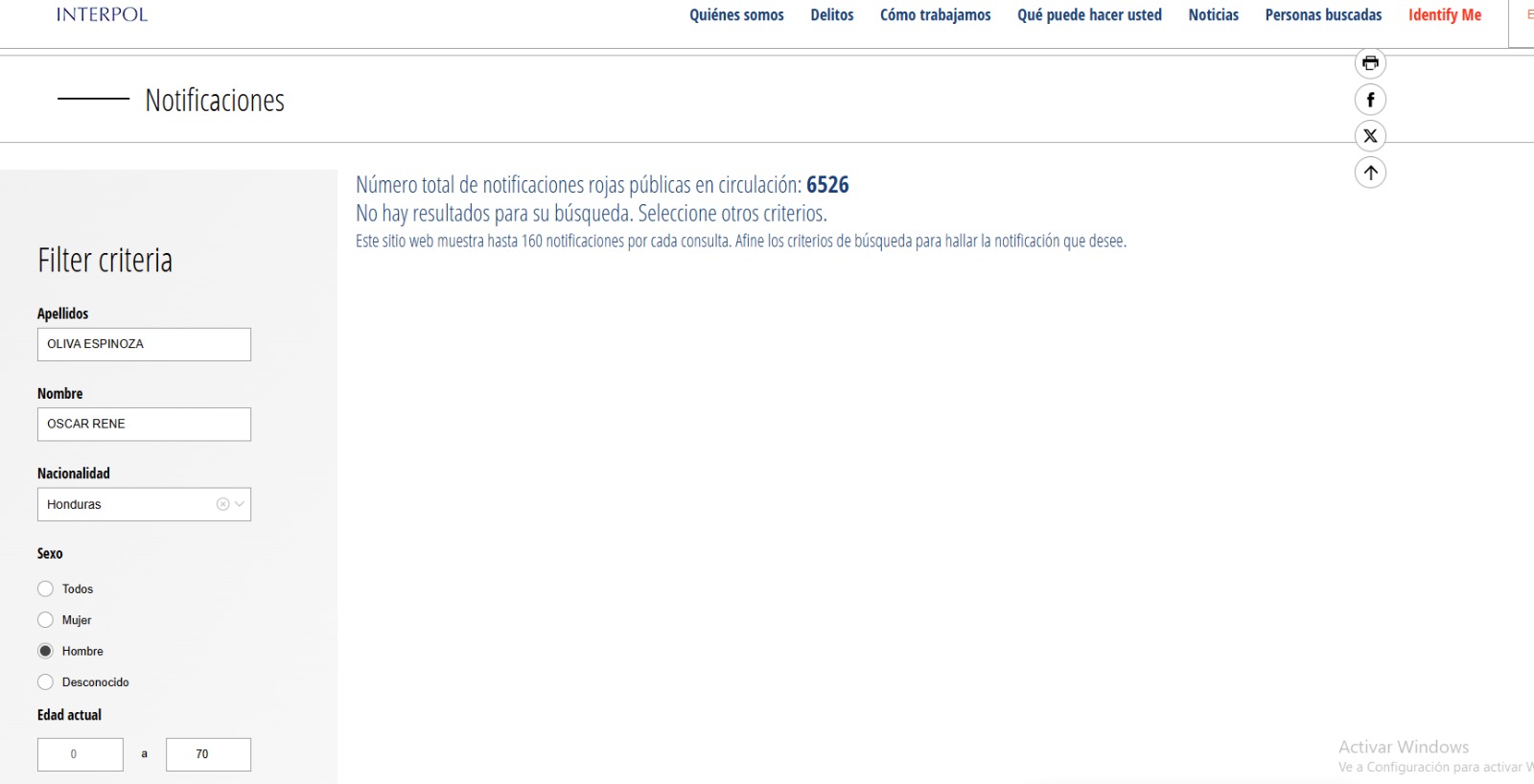The width and height of the screenshot is (1534, 784).
Task: Click the scroll to top arrow
Action: [x=1370, y=173]
